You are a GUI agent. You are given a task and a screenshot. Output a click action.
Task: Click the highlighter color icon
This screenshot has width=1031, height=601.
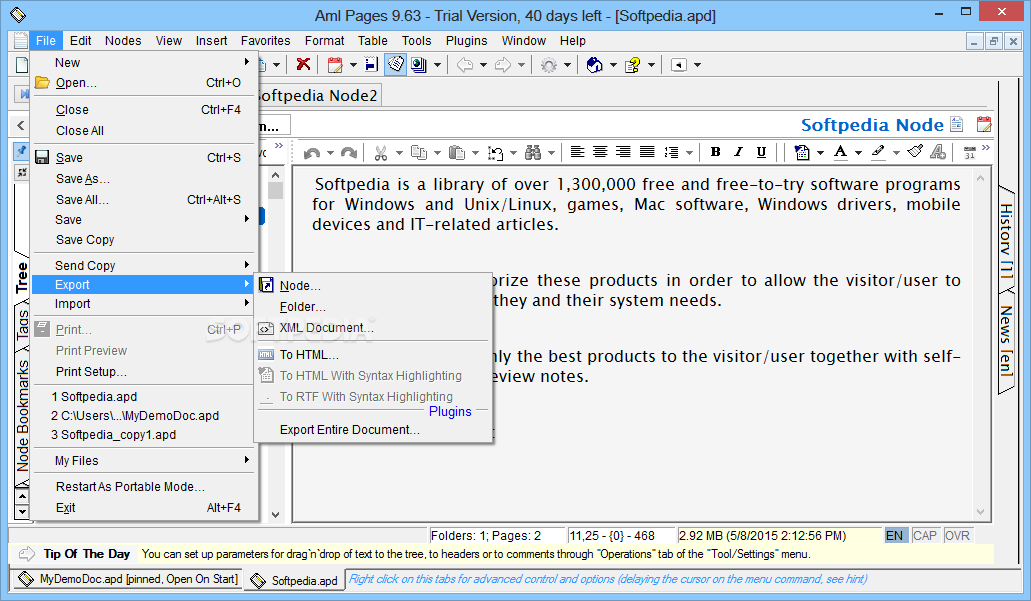878,152
